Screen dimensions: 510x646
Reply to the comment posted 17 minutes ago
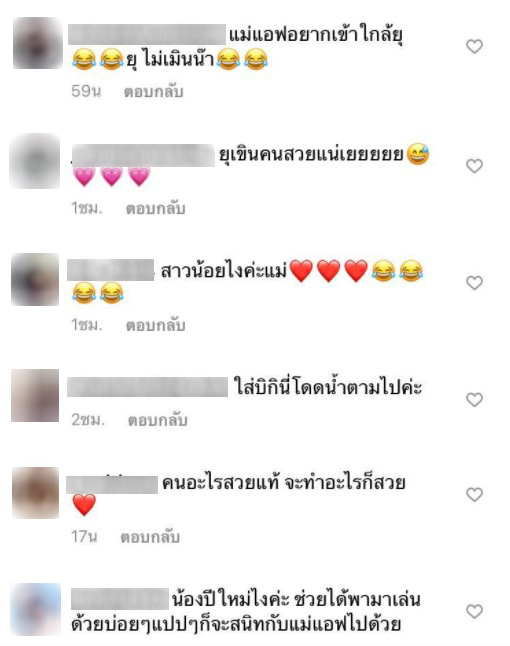pyautogui.click(x=150, y=537)
